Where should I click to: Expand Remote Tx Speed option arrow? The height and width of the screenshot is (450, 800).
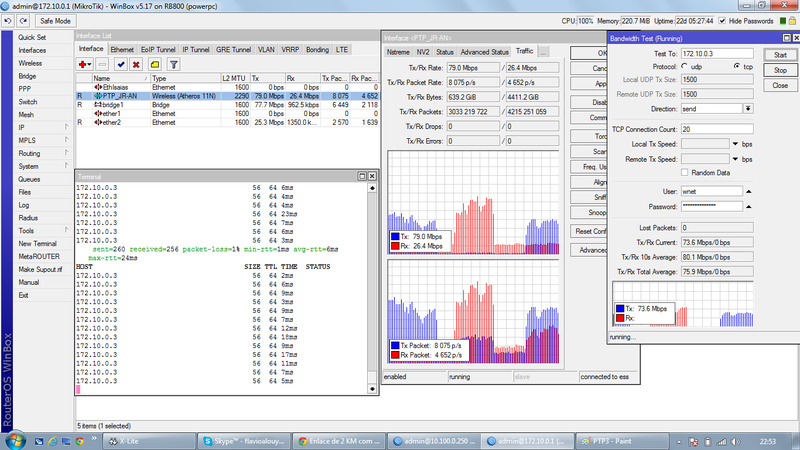(x=735, y=159)
